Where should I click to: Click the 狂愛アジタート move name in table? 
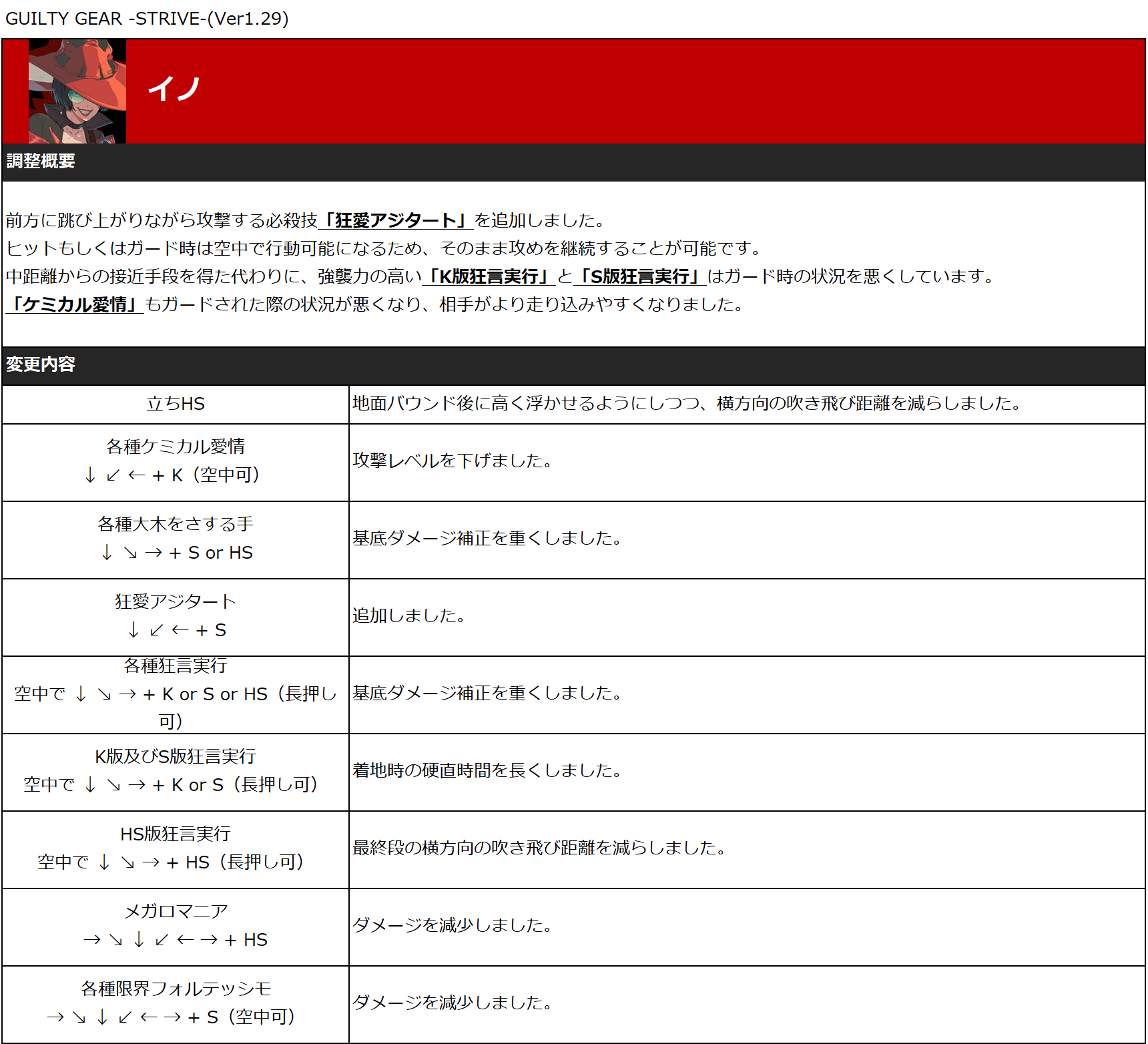coord(176,601)
